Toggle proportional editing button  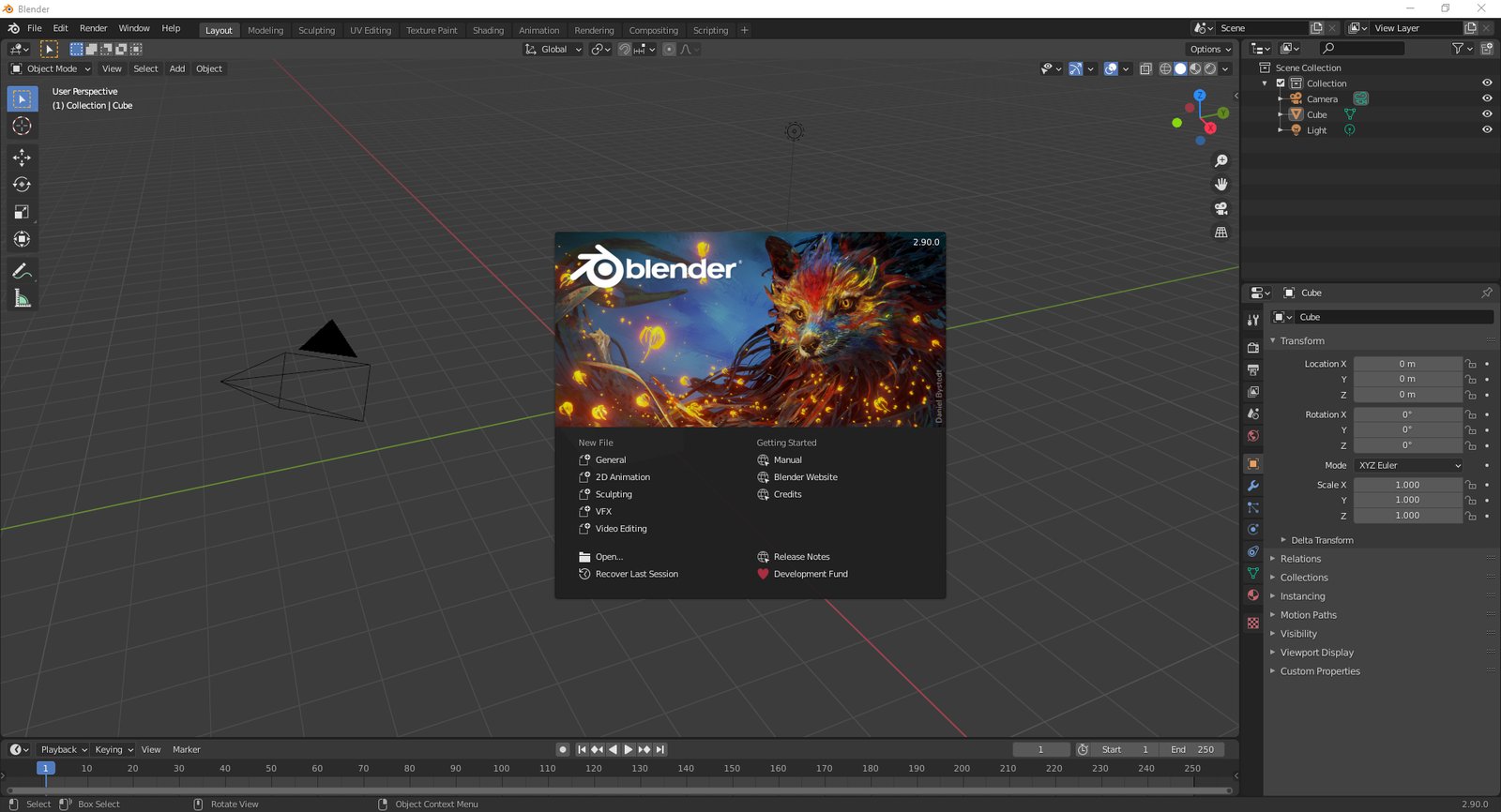pyautogui.click(x=669, y=49)
